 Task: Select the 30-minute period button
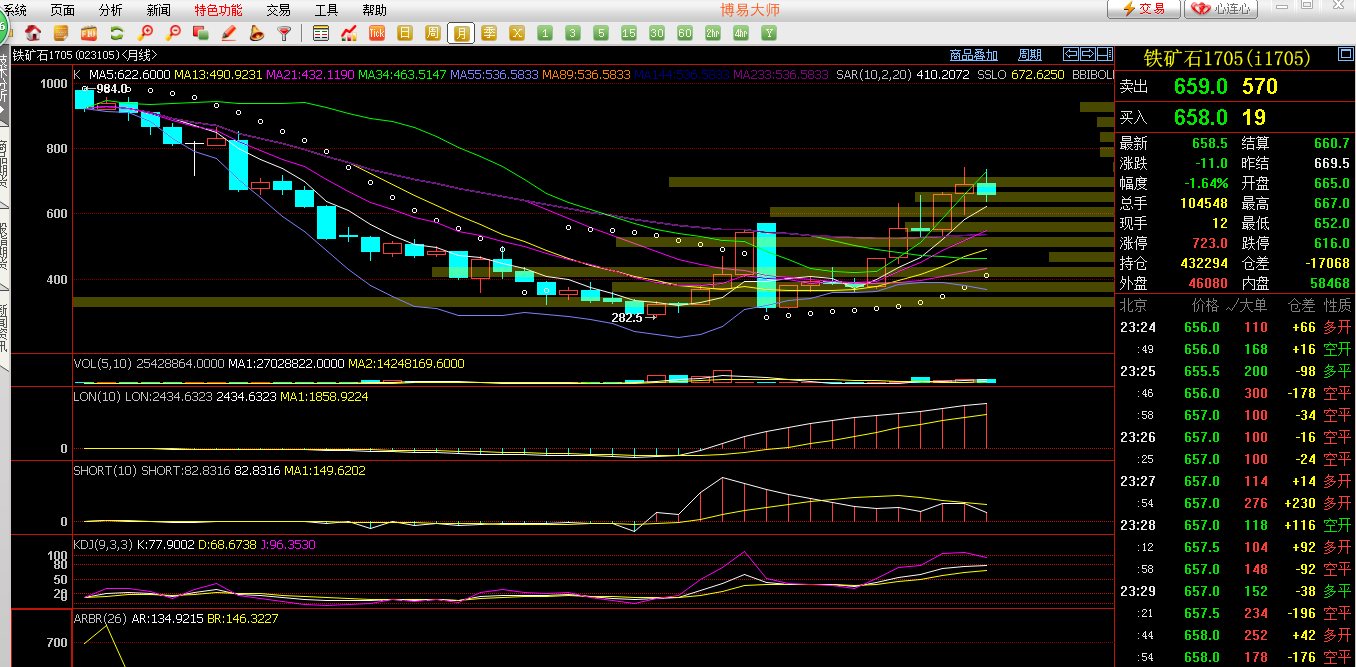pos(657,33)
